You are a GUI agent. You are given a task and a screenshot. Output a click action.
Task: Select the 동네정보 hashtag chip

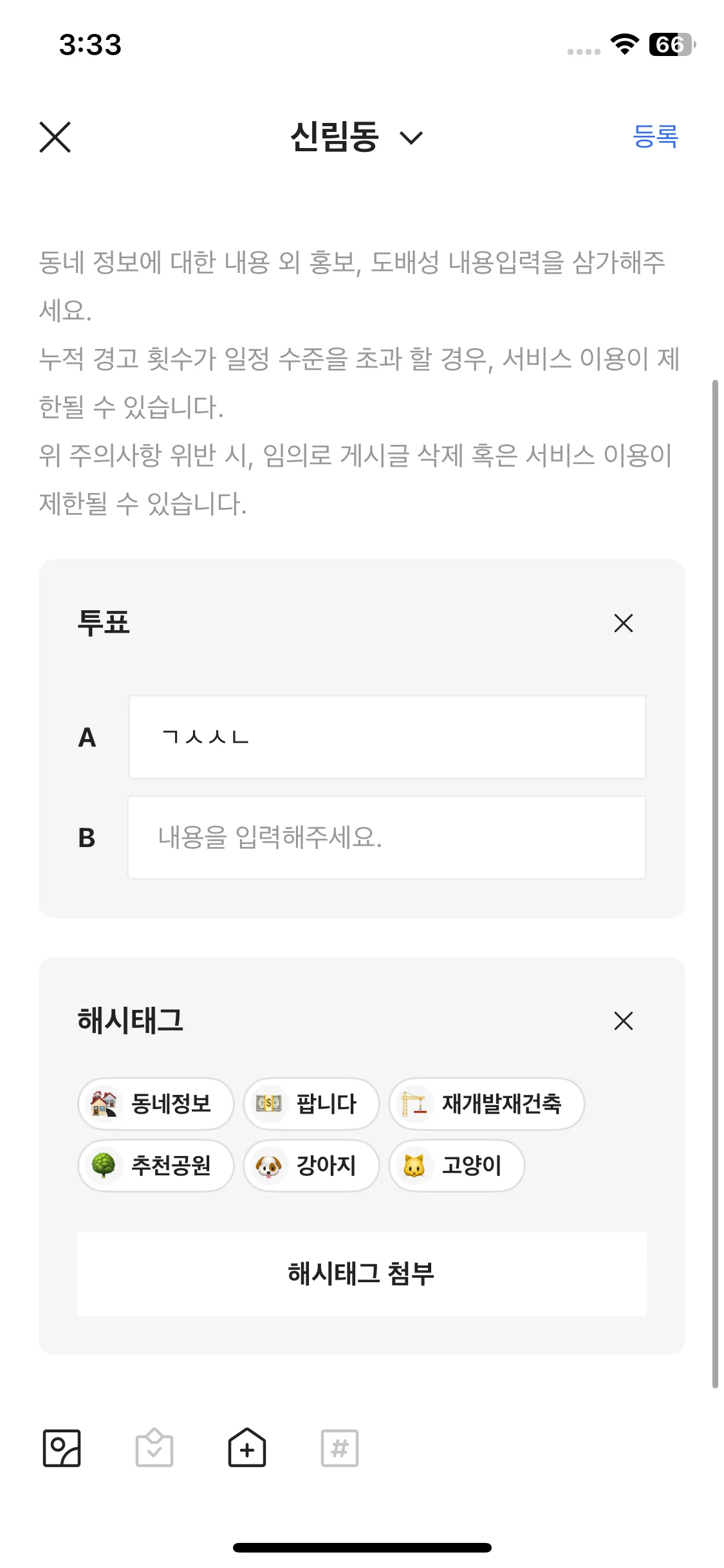click(x=155, y=1103)
